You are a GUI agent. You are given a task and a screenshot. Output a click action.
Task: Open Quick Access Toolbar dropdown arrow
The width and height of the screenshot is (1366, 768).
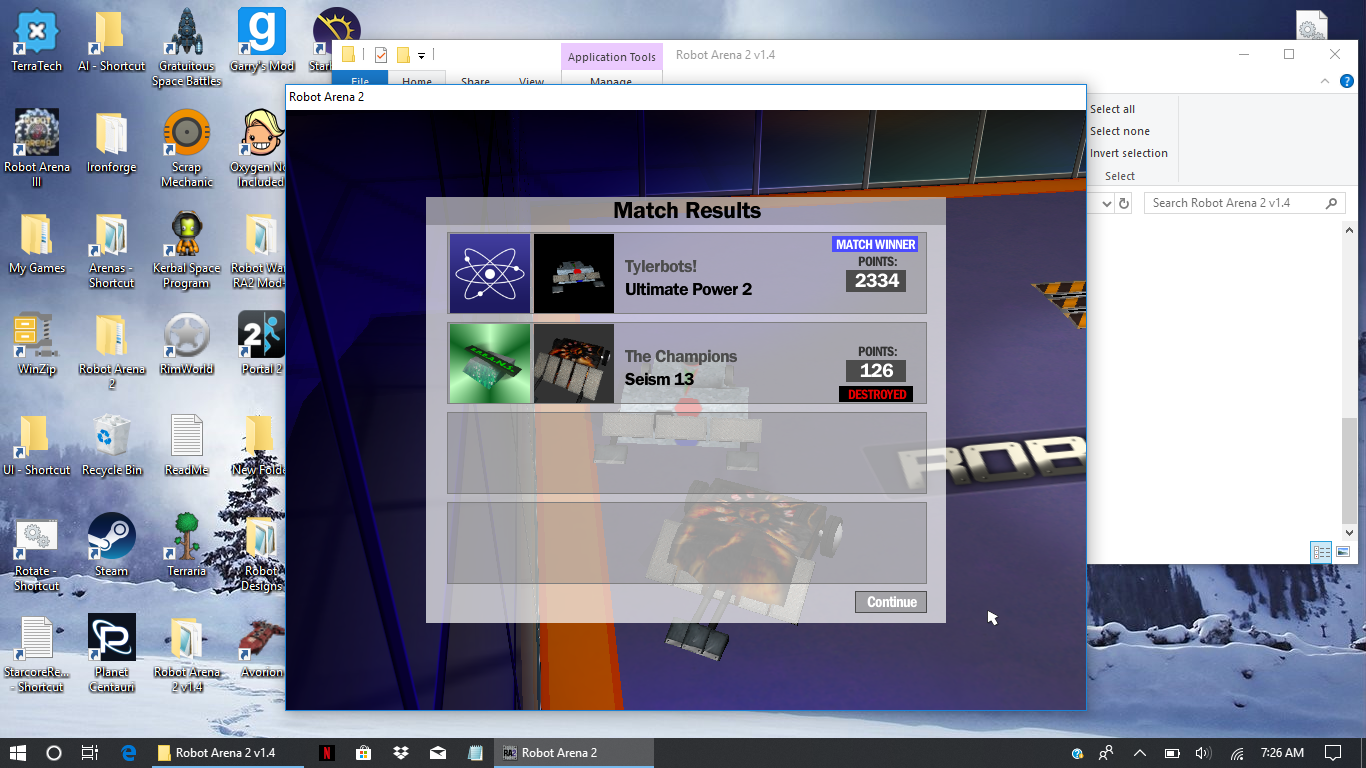(x=421, y=55)
